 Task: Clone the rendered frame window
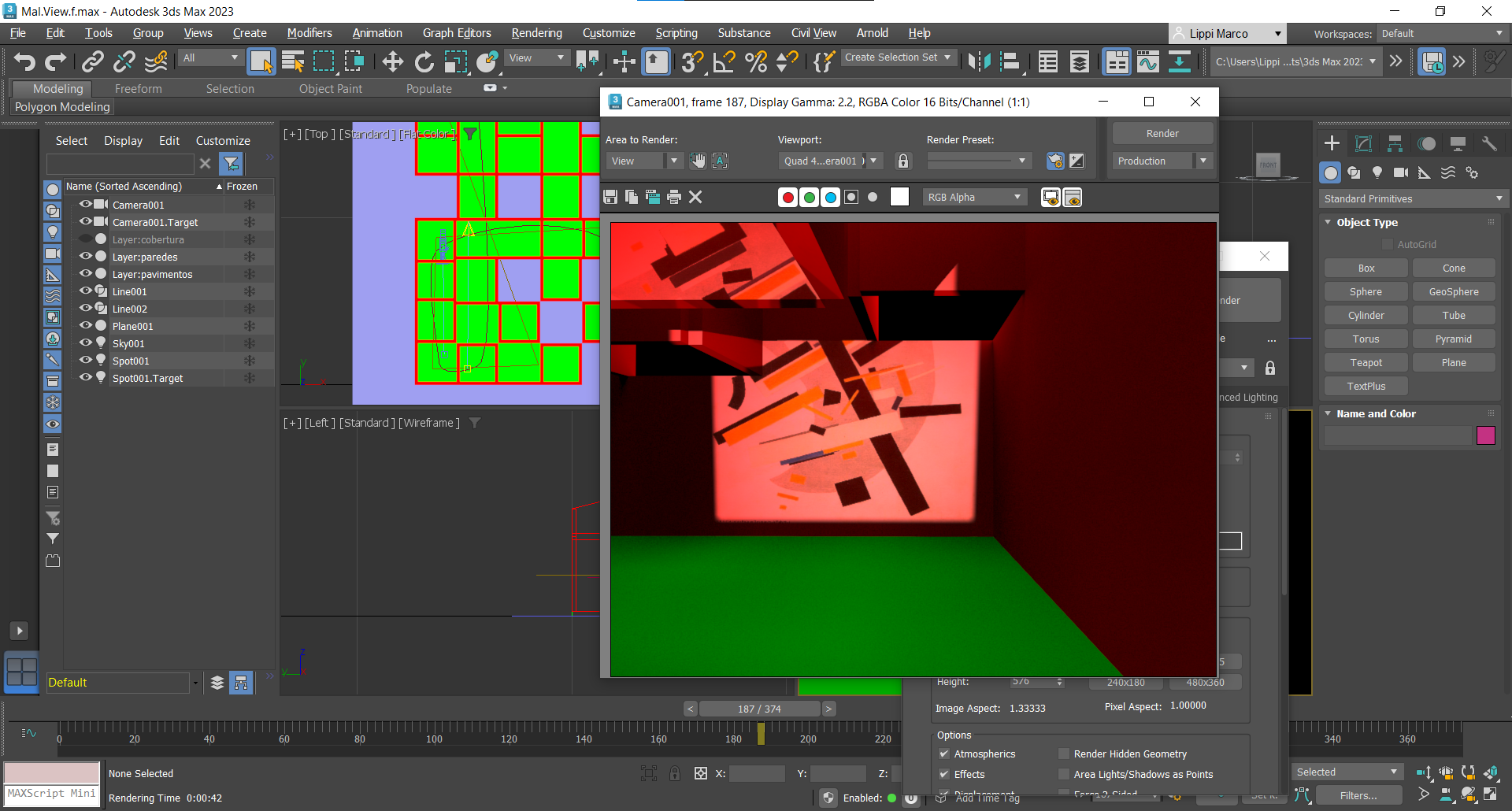pyautogui.click(x=653, y=197)
